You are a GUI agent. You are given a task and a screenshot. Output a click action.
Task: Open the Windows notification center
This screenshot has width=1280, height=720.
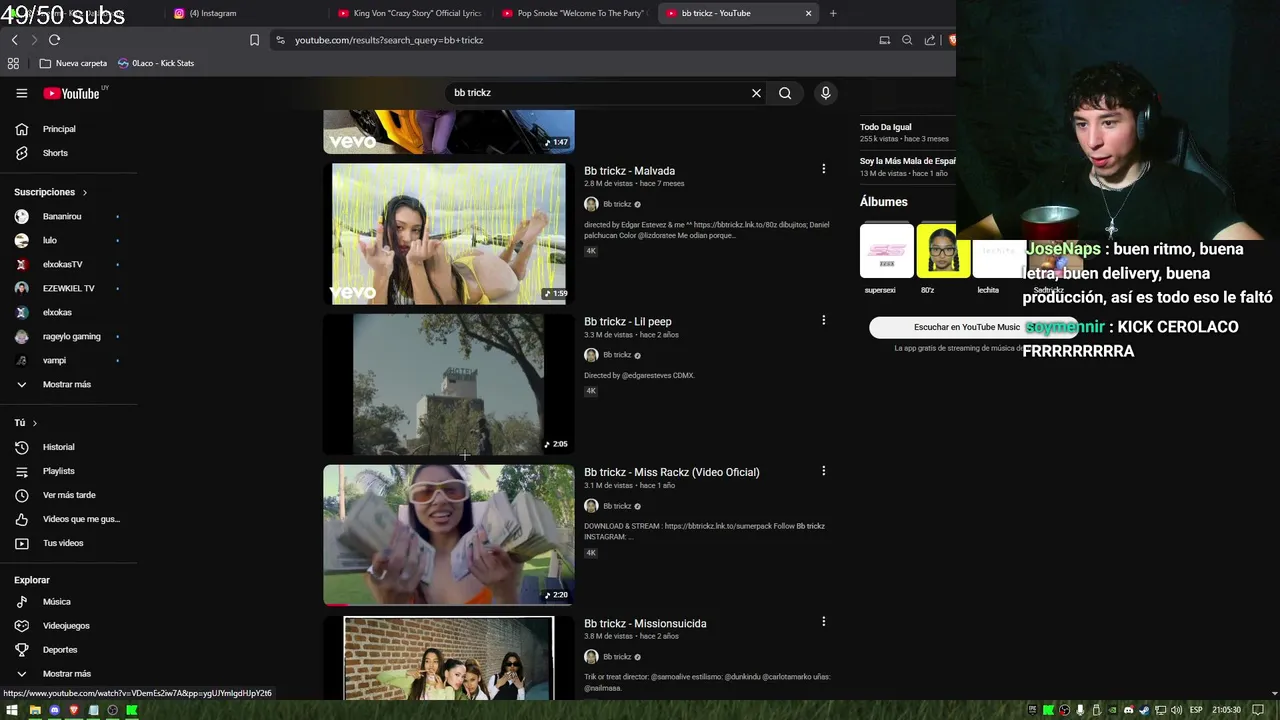tap(1258, 710)
